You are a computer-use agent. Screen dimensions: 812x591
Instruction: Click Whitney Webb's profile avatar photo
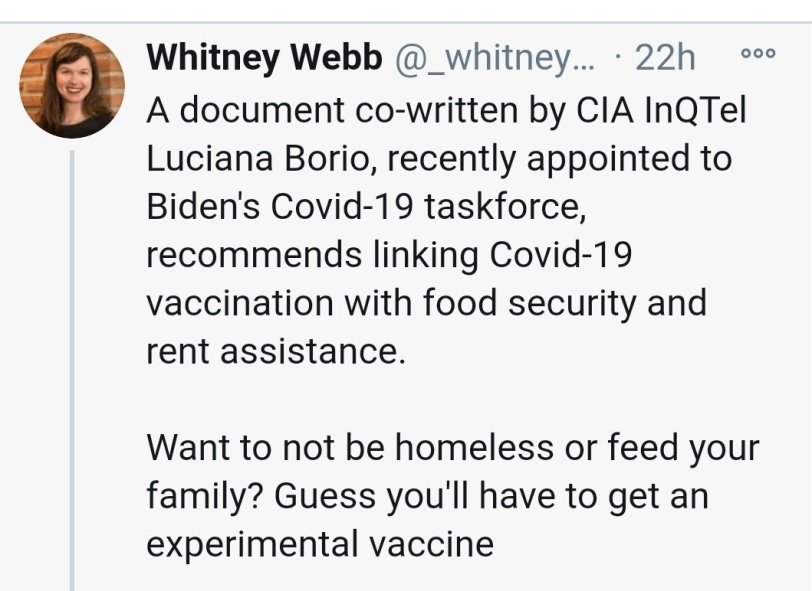[72, 86]
